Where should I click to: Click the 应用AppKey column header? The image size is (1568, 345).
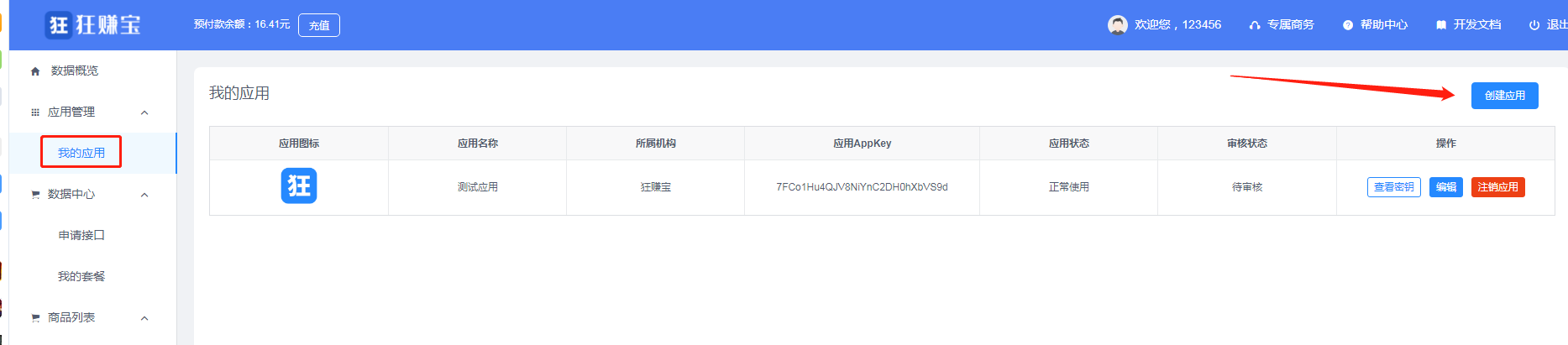click(x=862, y=144)
